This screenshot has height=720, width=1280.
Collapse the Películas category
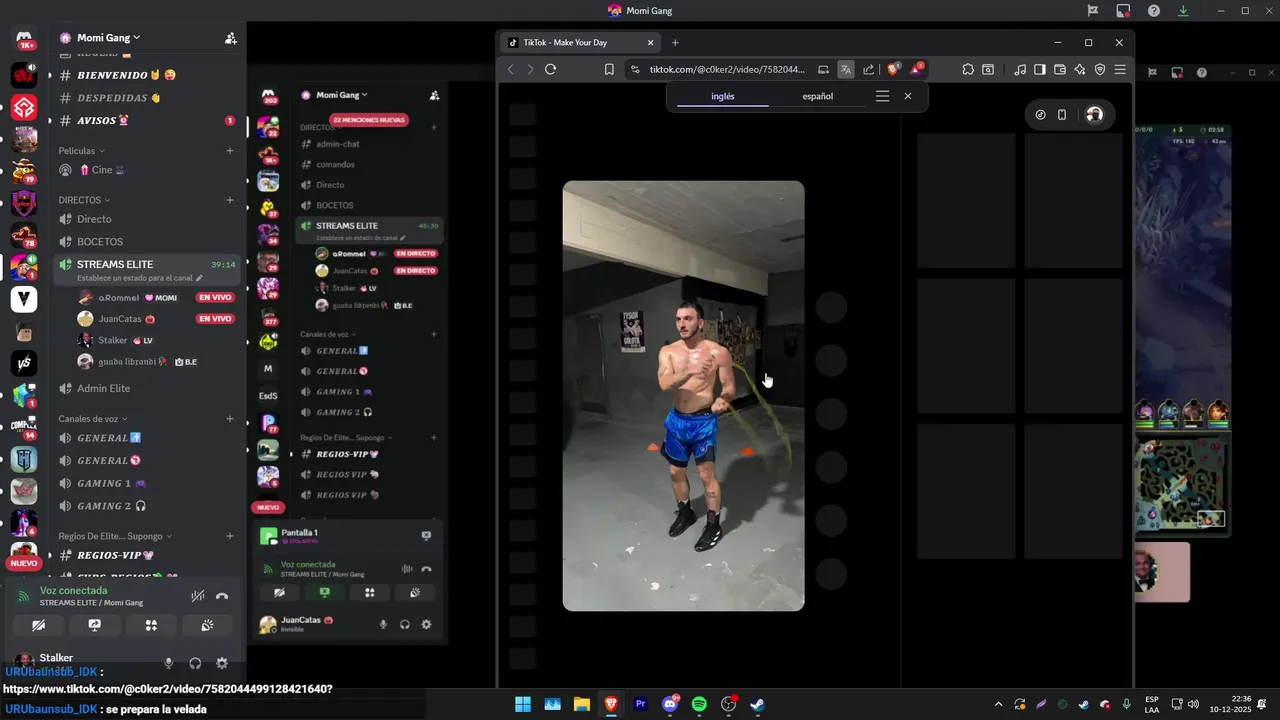point(81,151)
